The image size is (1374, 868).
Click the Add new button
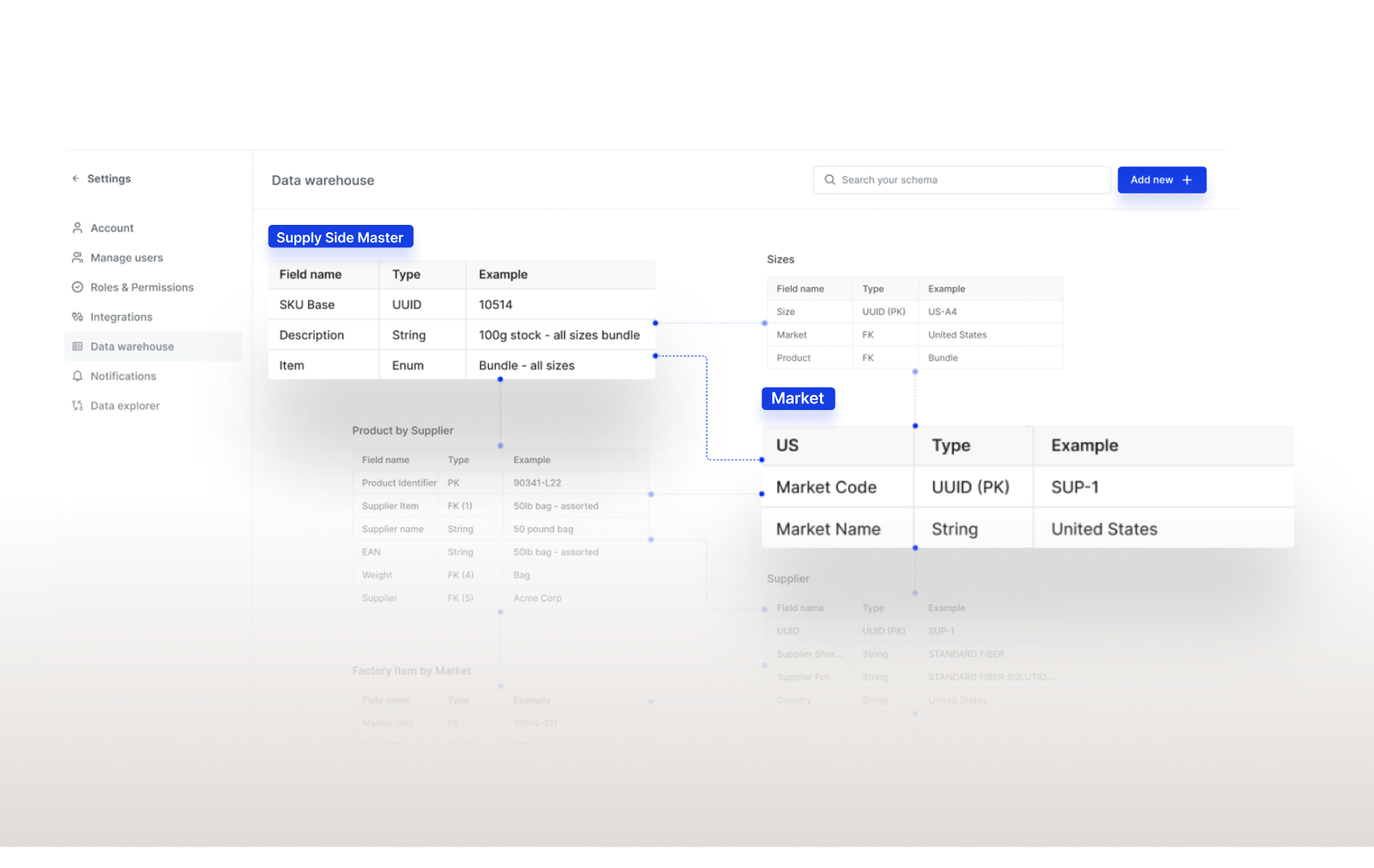pyautogui.click(x=1162, y=180)
